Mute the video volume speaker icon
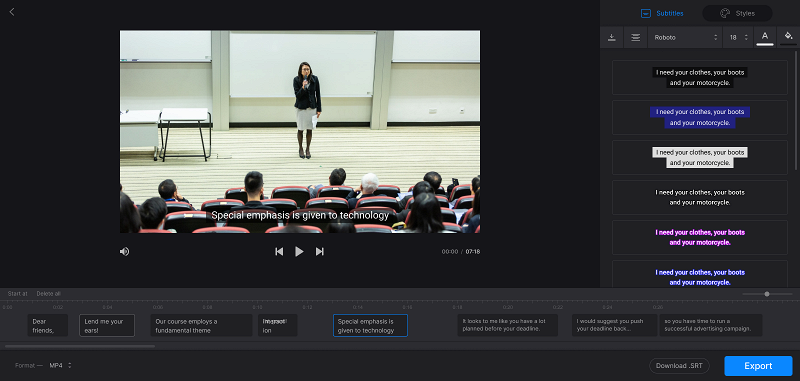 pos(124,251)
